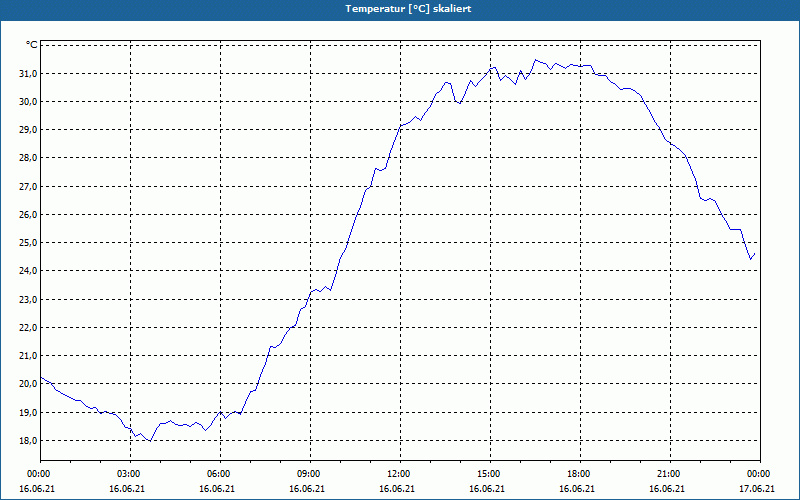
Task: Click the 12:00 time axis label
Action: pyautogui.click(x=399, y=474)
